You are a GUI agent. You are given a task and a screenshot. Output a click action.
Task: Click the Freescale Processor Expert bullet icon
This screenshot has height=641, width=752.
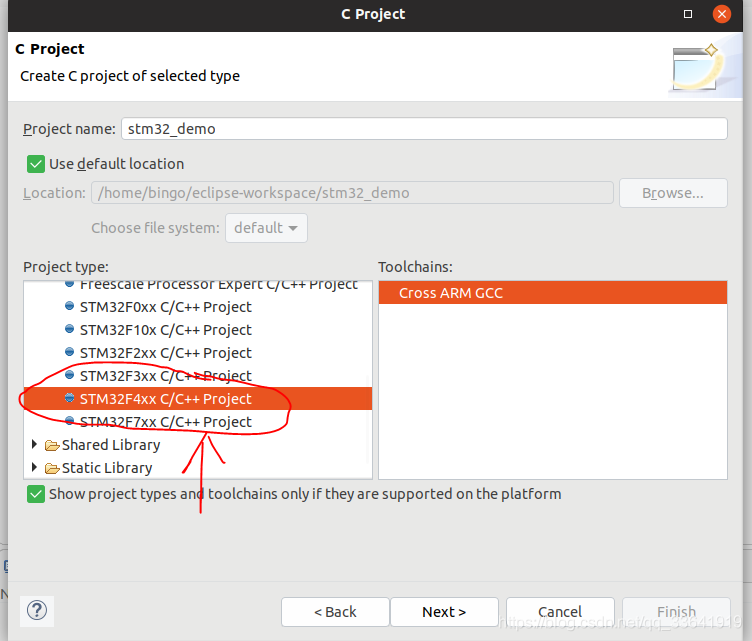(x=70, y=285)
